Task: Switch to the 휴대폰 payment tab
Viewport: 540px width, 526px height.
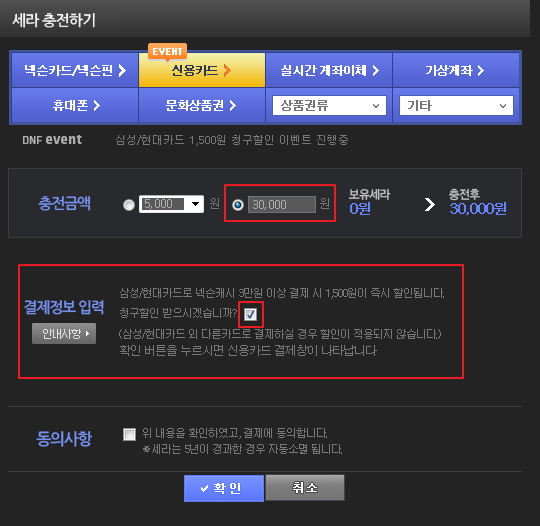Action: pos(75,105)
